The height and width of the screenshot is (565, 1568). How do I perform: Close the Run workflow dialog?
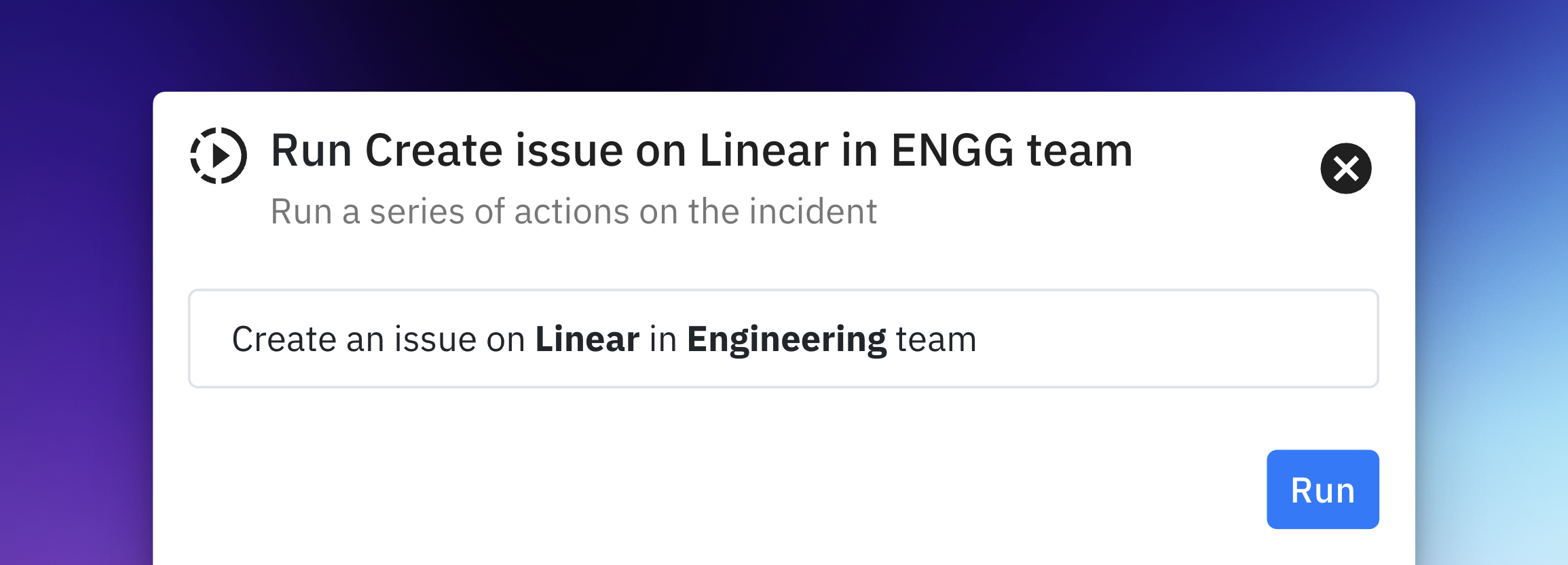(1345, 168)
